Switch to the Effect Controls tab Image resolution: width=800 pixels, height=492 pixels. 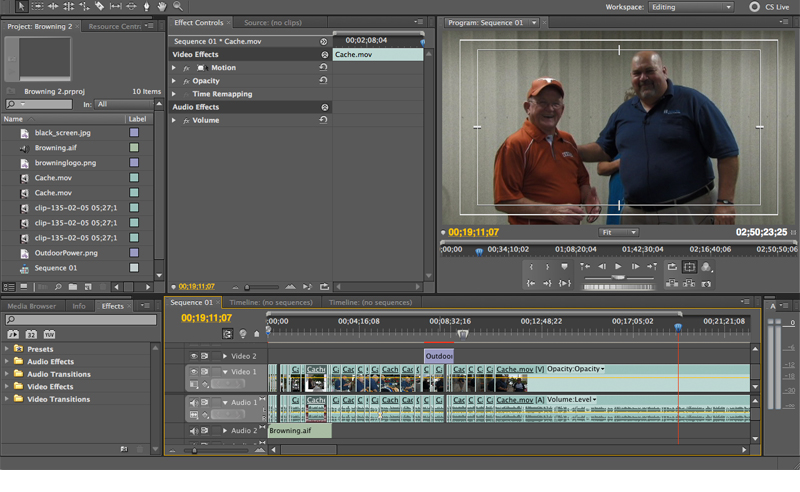(199, 22)
